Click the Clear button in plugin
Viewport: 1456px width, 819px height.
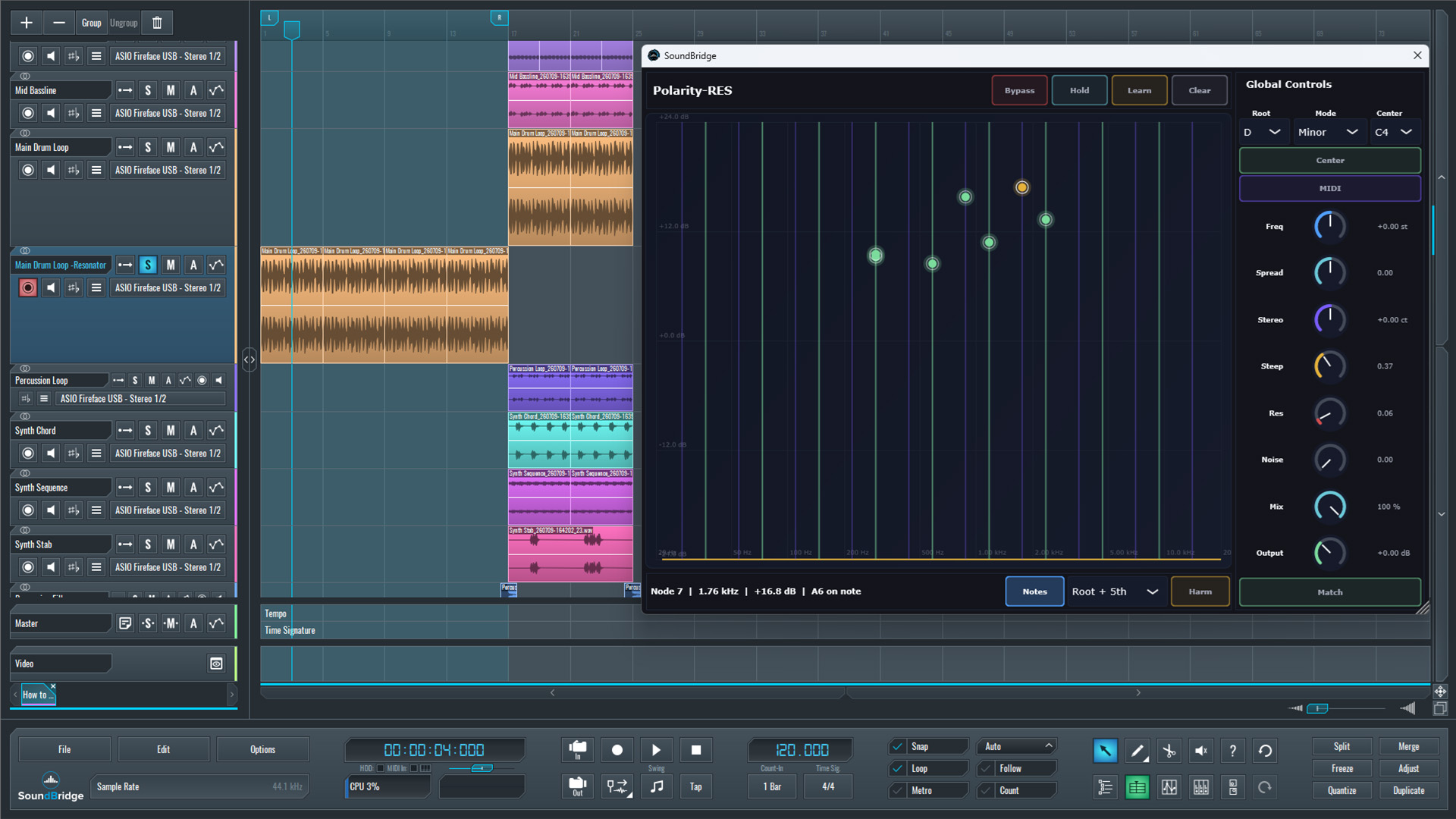pos(1199,90)
